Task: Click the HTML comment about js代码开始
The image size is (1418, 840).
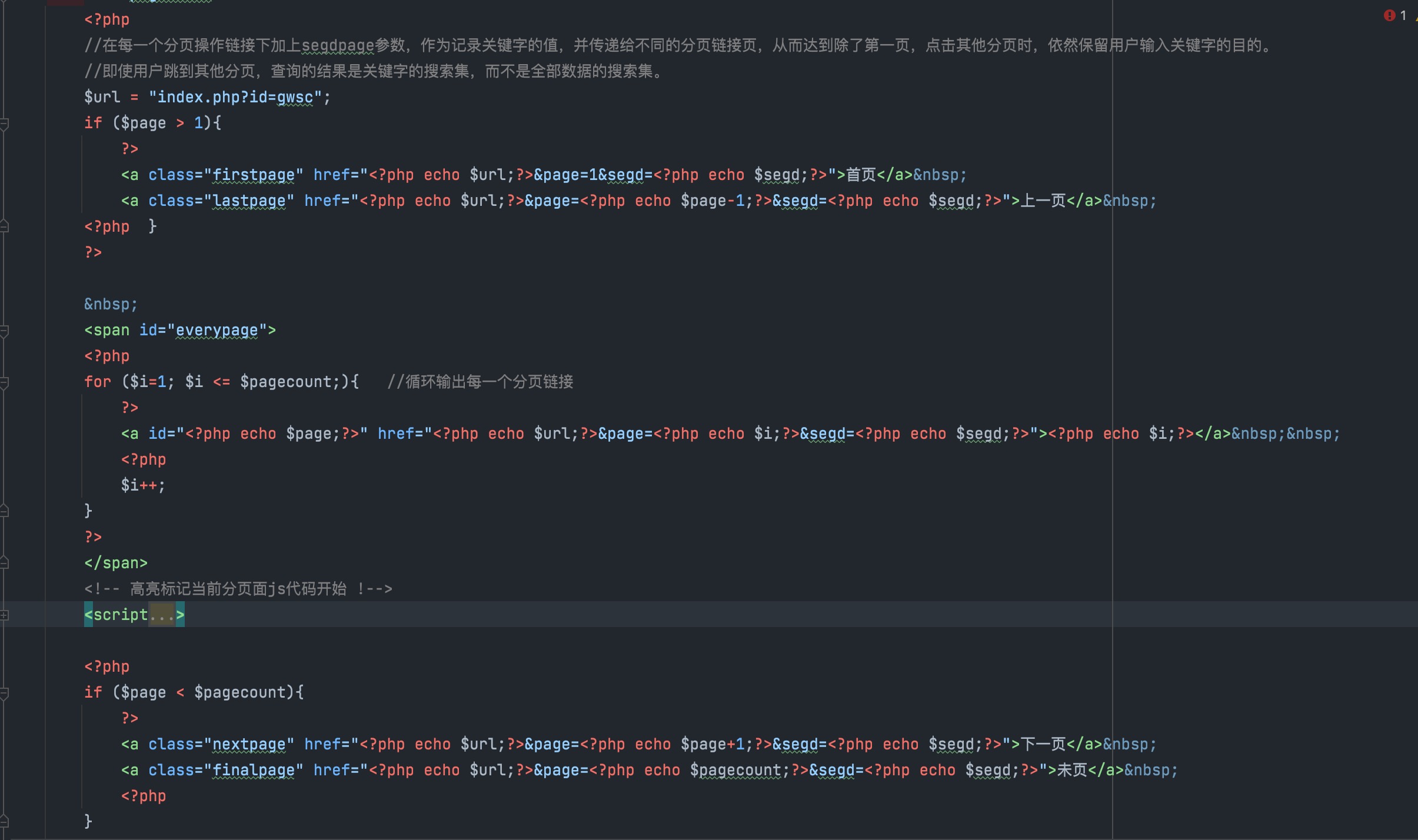Action: (238, 589)
